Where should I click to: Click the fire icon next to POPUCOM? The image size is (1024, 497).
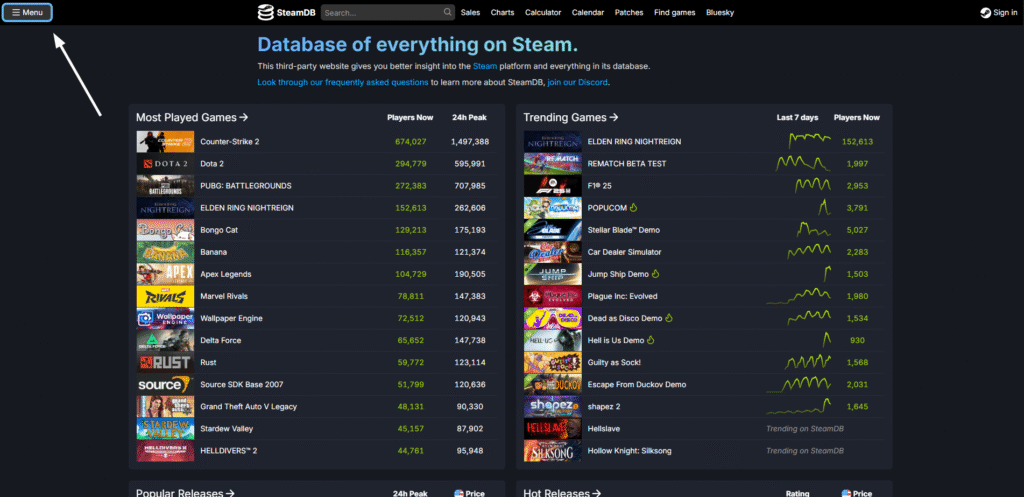[x=633, y=208]
